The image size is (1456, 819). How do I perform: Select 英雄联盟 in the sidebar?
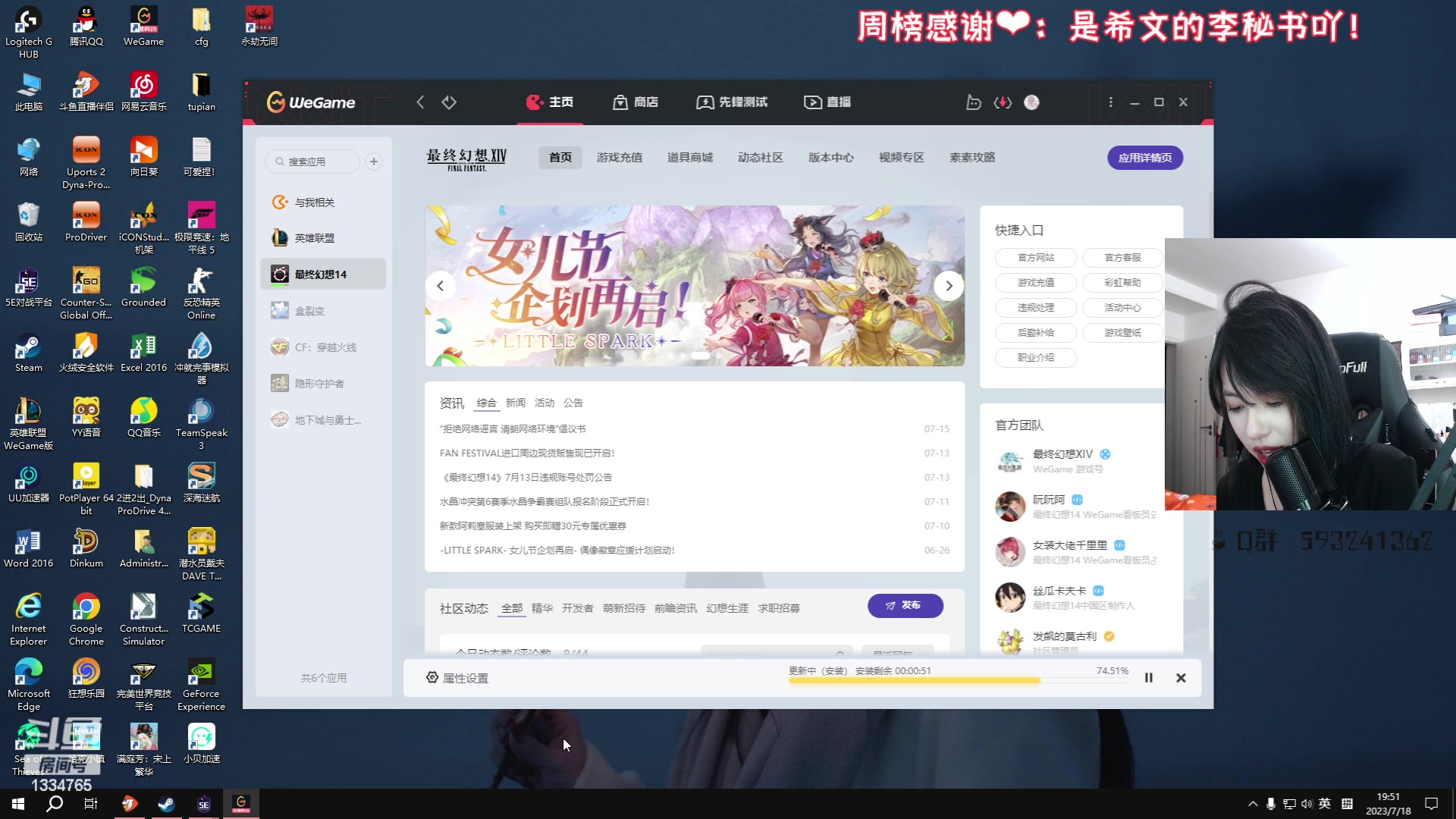click(x=323, y=238)
